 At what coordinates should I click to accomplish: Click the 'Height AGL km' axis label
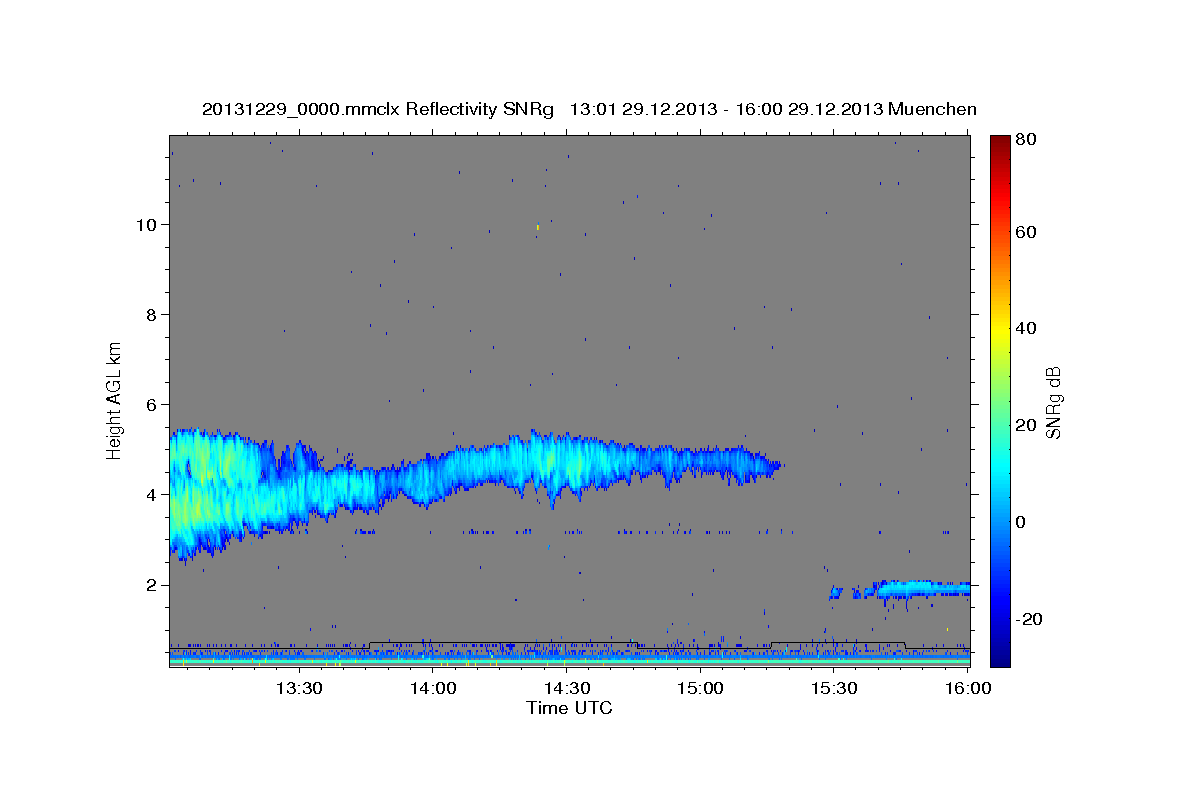(115, 399)
